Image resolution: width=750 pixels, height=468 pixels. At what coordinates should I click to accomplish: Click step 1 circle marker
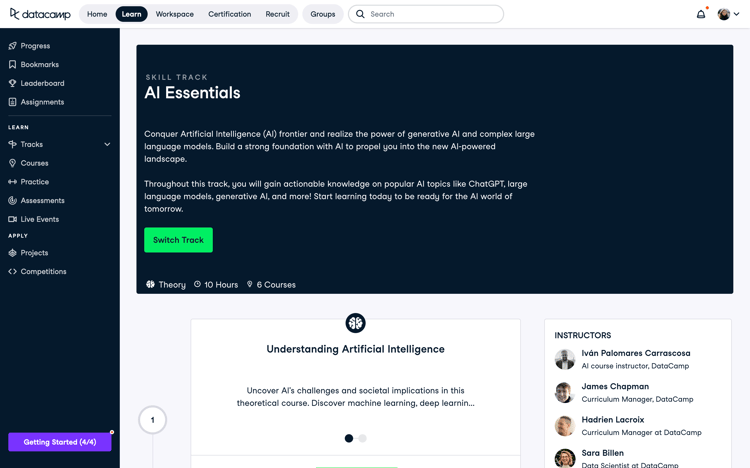click(x=153, y=420)
